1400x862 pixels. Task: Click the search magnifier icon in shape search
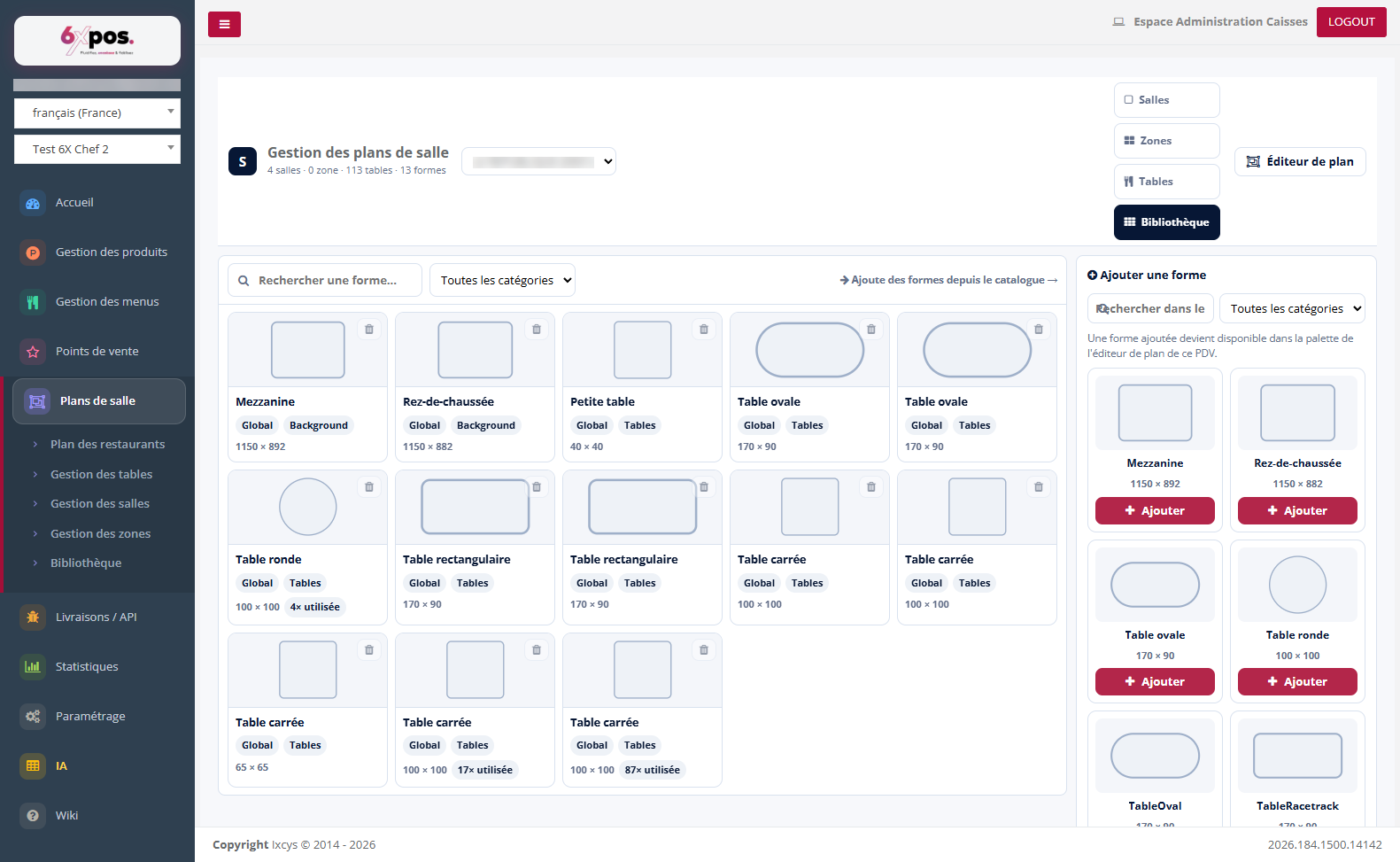(244, 281)
